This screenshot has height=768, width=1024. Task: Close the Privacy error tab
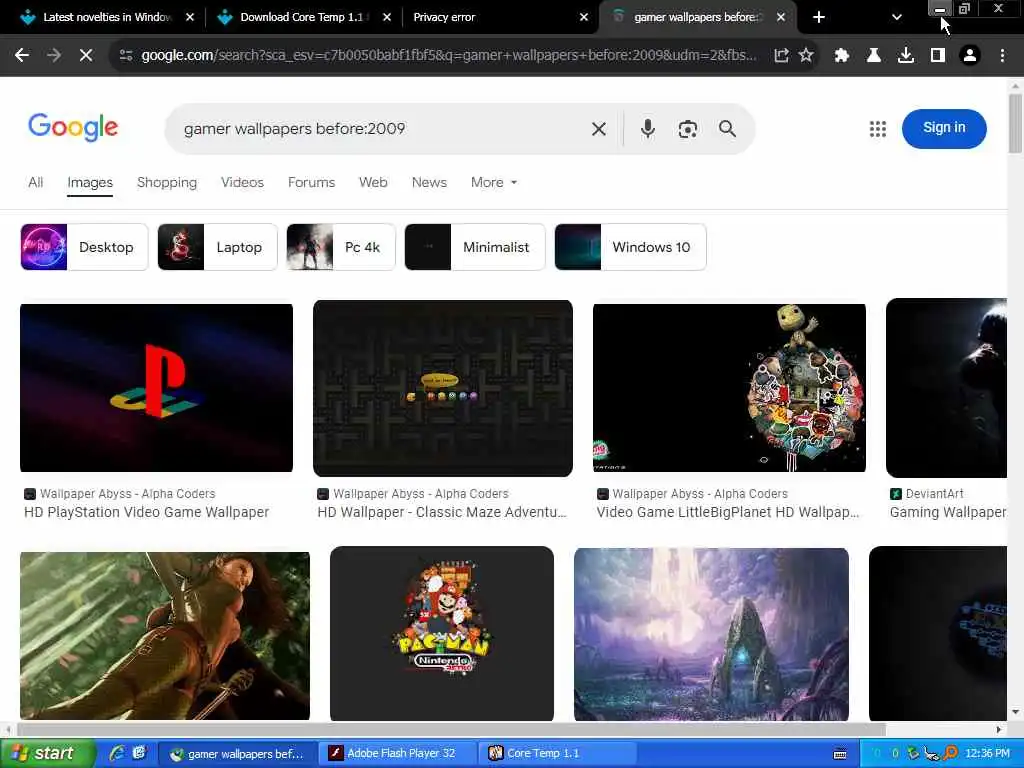584,18
